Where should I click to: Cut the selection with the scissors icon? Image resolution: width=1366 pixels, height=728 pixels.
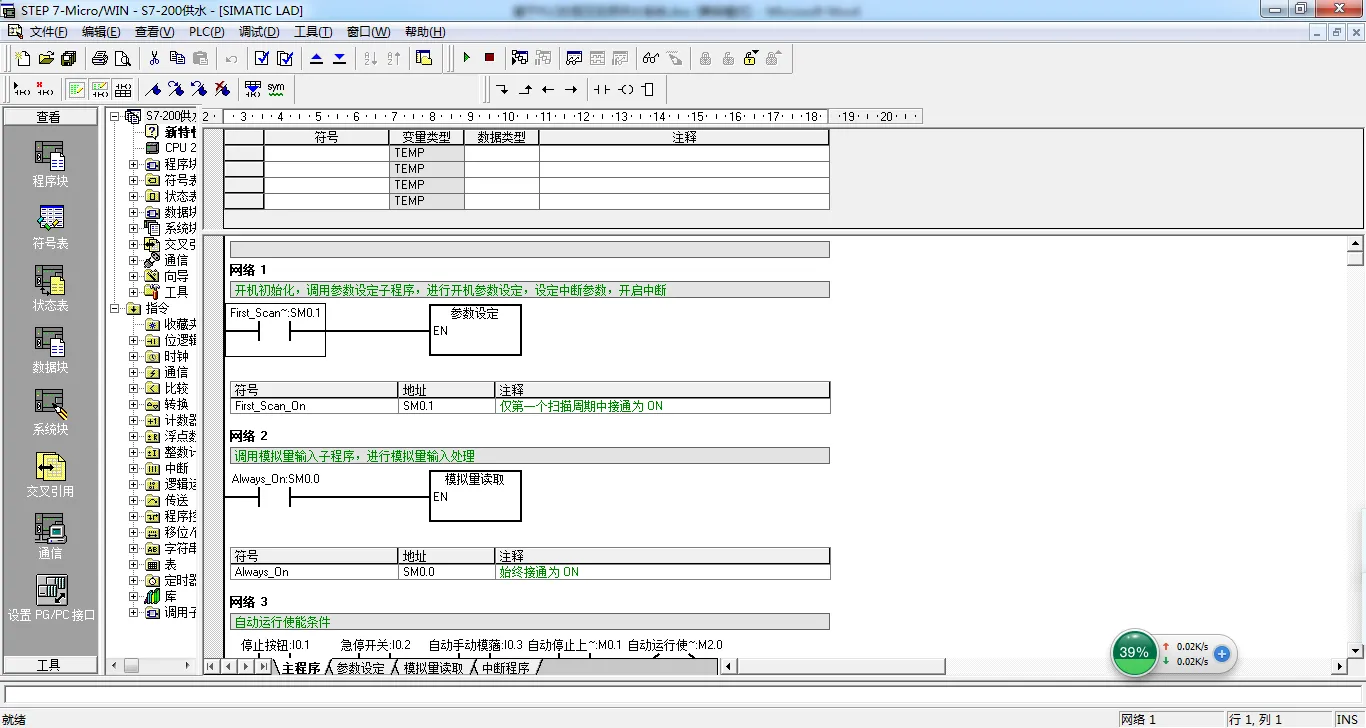click(x=154, y=58)
